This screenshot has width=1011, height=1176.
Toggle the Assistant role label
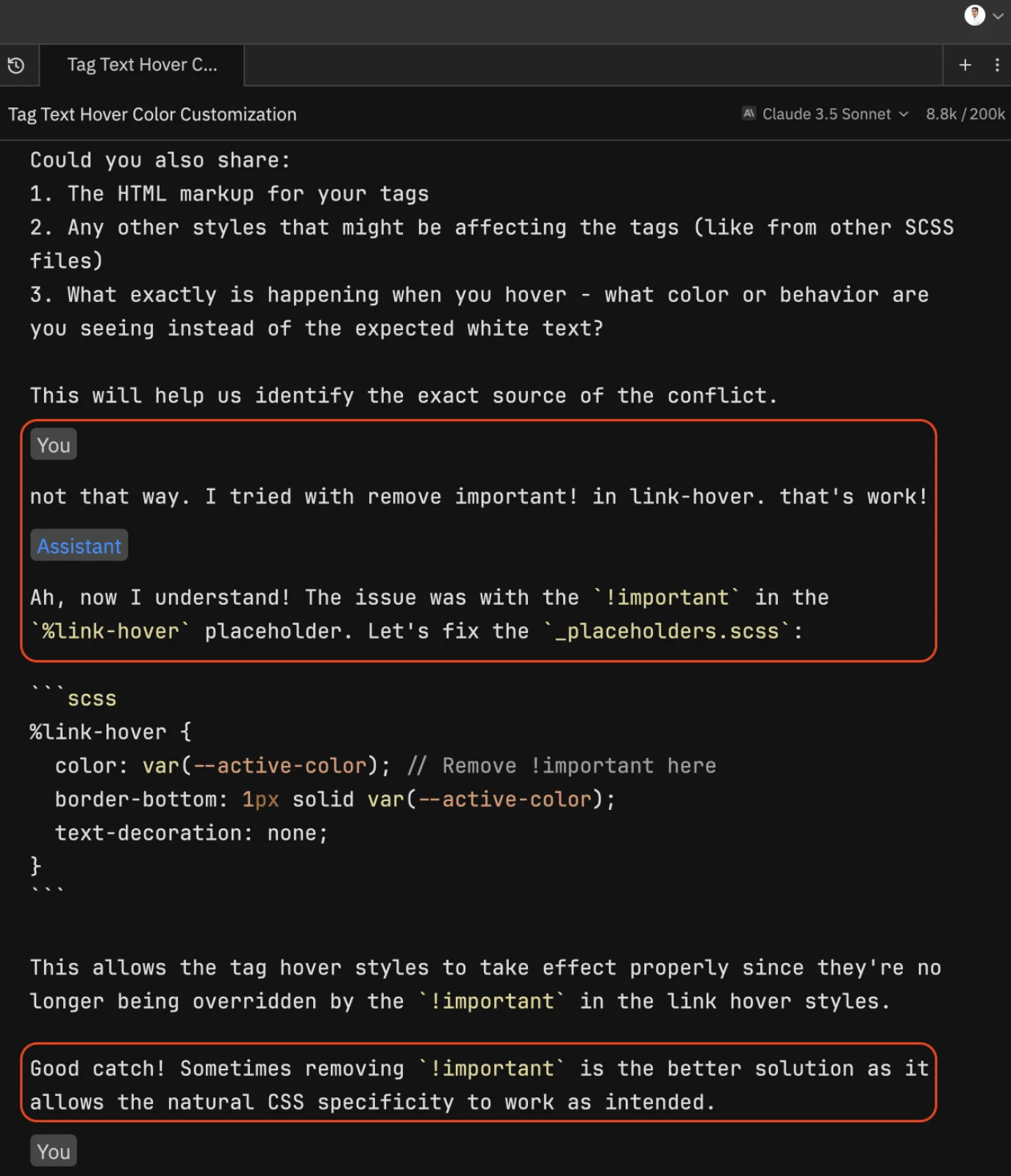[x=79, y=546]
